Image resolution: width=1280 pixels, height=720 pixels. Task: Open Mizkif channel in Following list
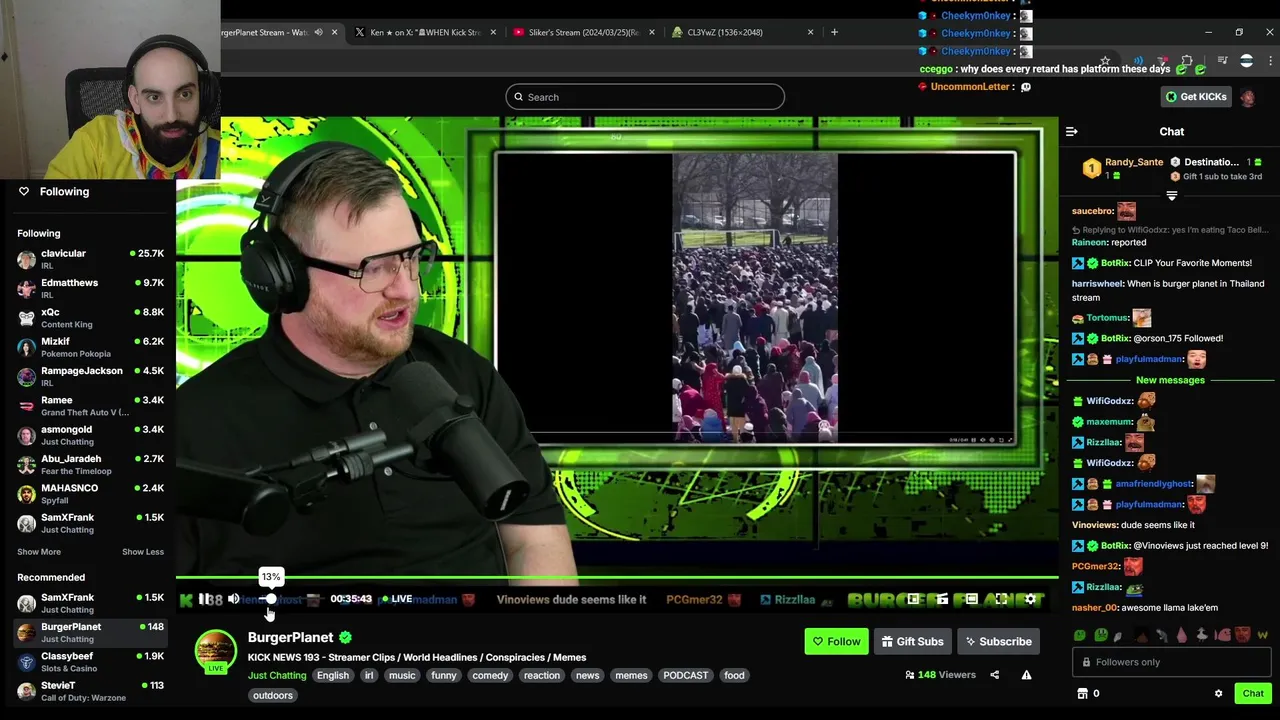tap(90, 347)
